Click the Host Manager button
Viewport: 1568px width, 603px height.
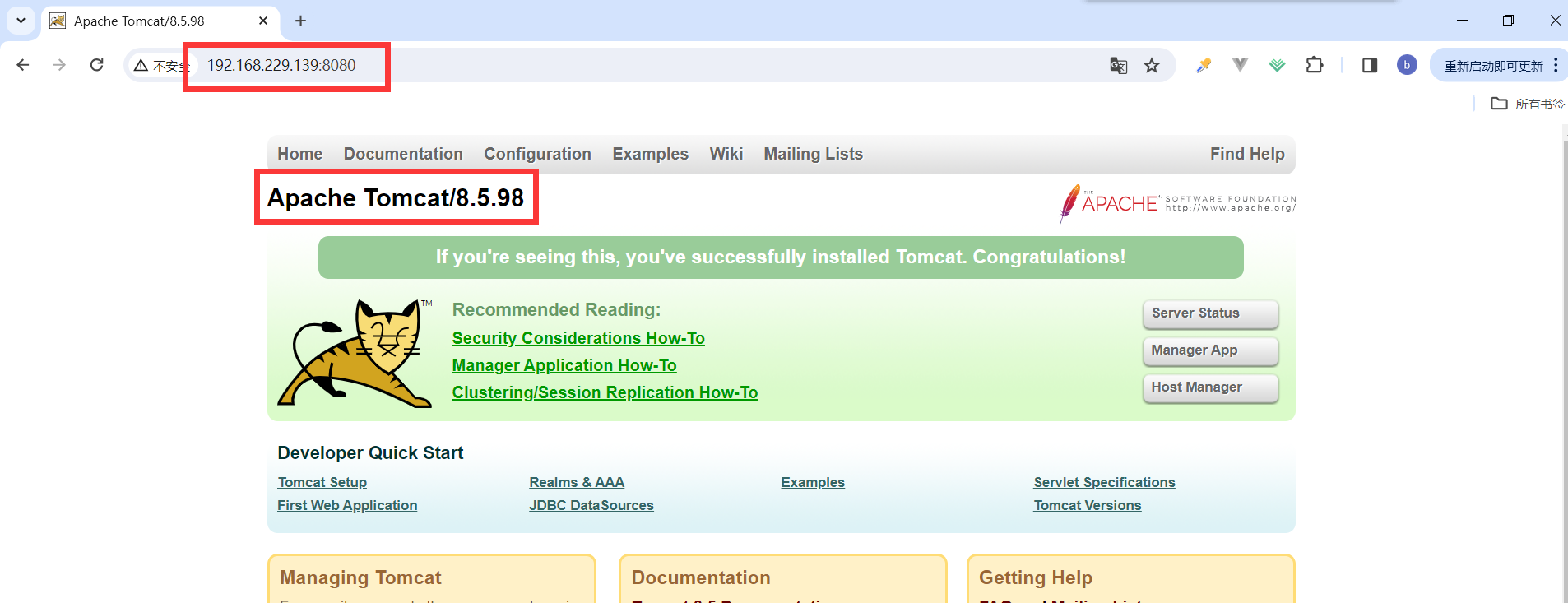[1210, 387]
